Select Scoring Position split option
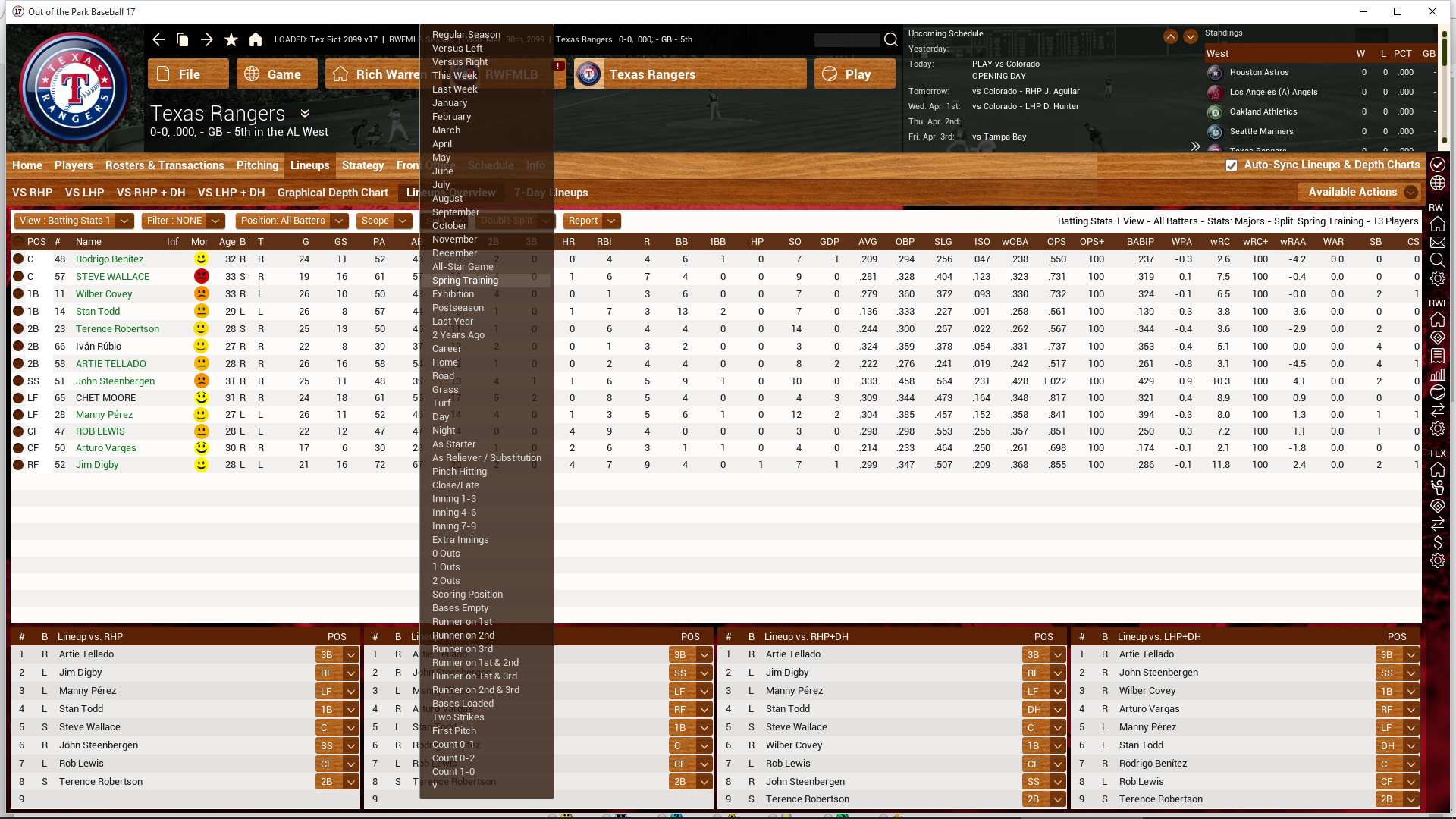 [467, 594]
